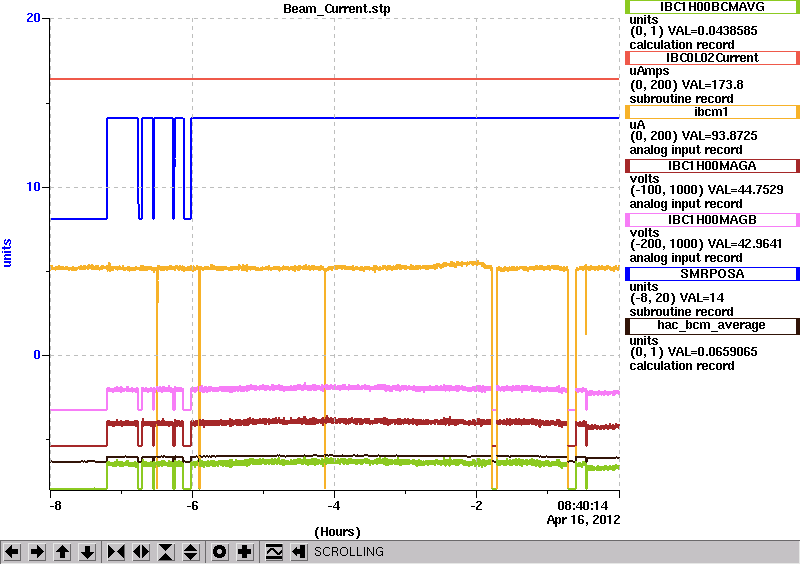Click the '(Hours)' x-axis title
Viewport: 800px width, 564px height.
click(337, 532)
